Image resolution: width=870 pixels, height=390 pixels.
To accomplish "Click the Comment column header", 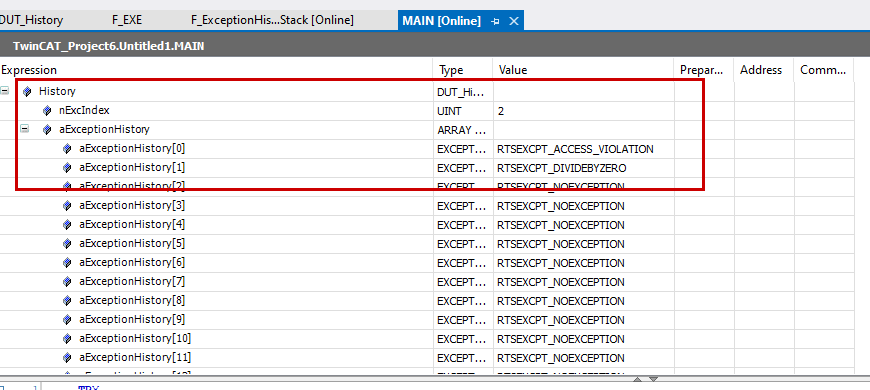I will point(823,70).
